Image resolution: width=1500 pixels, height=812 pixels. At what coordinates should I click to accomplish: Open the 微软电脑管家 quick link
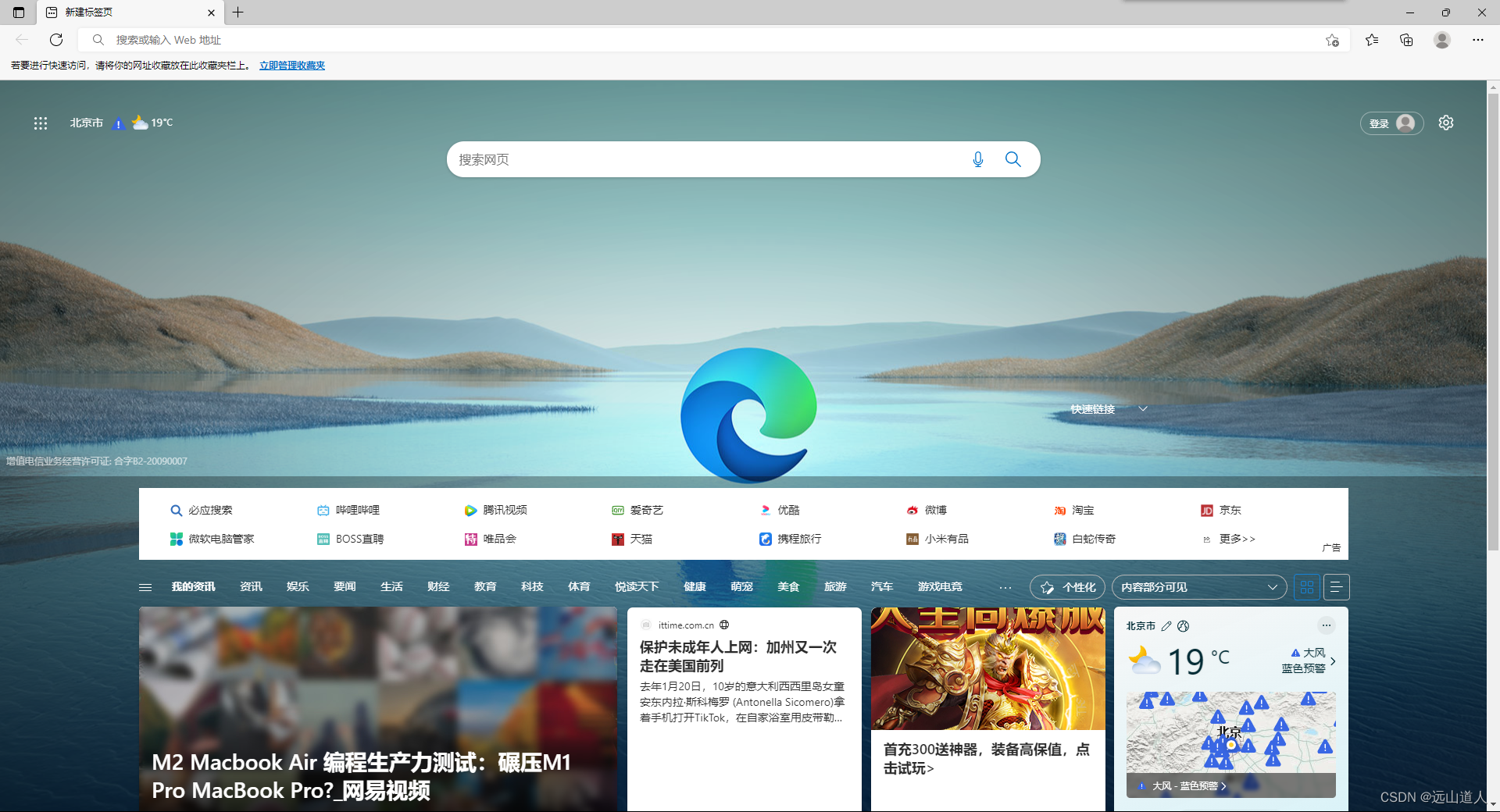pos(212,539)
